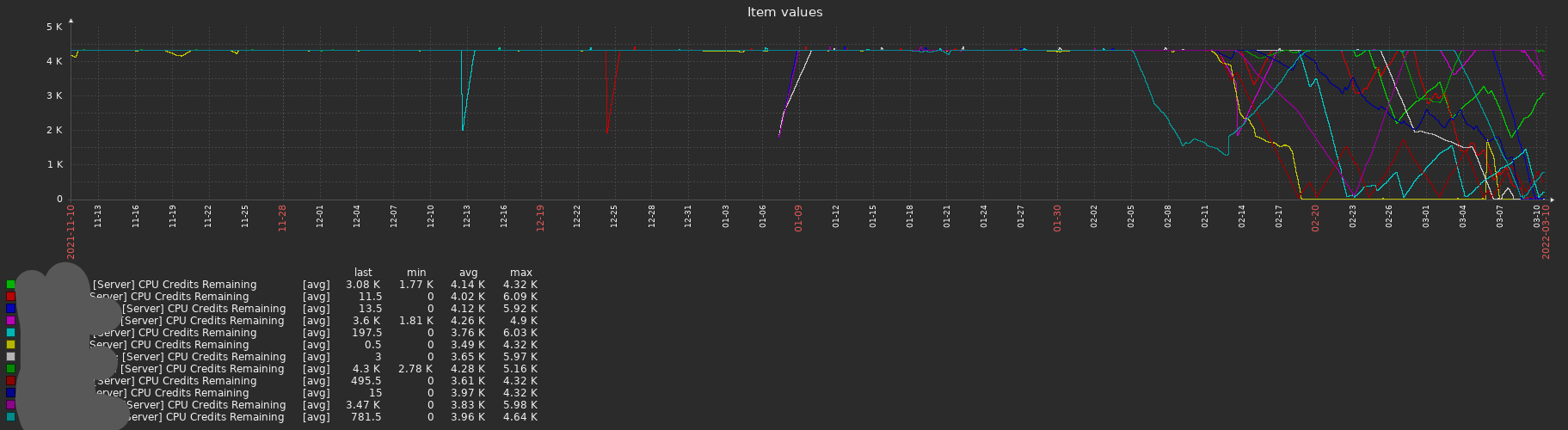Click the 01-21 date label on the x-axis

[x=947, y=216]
